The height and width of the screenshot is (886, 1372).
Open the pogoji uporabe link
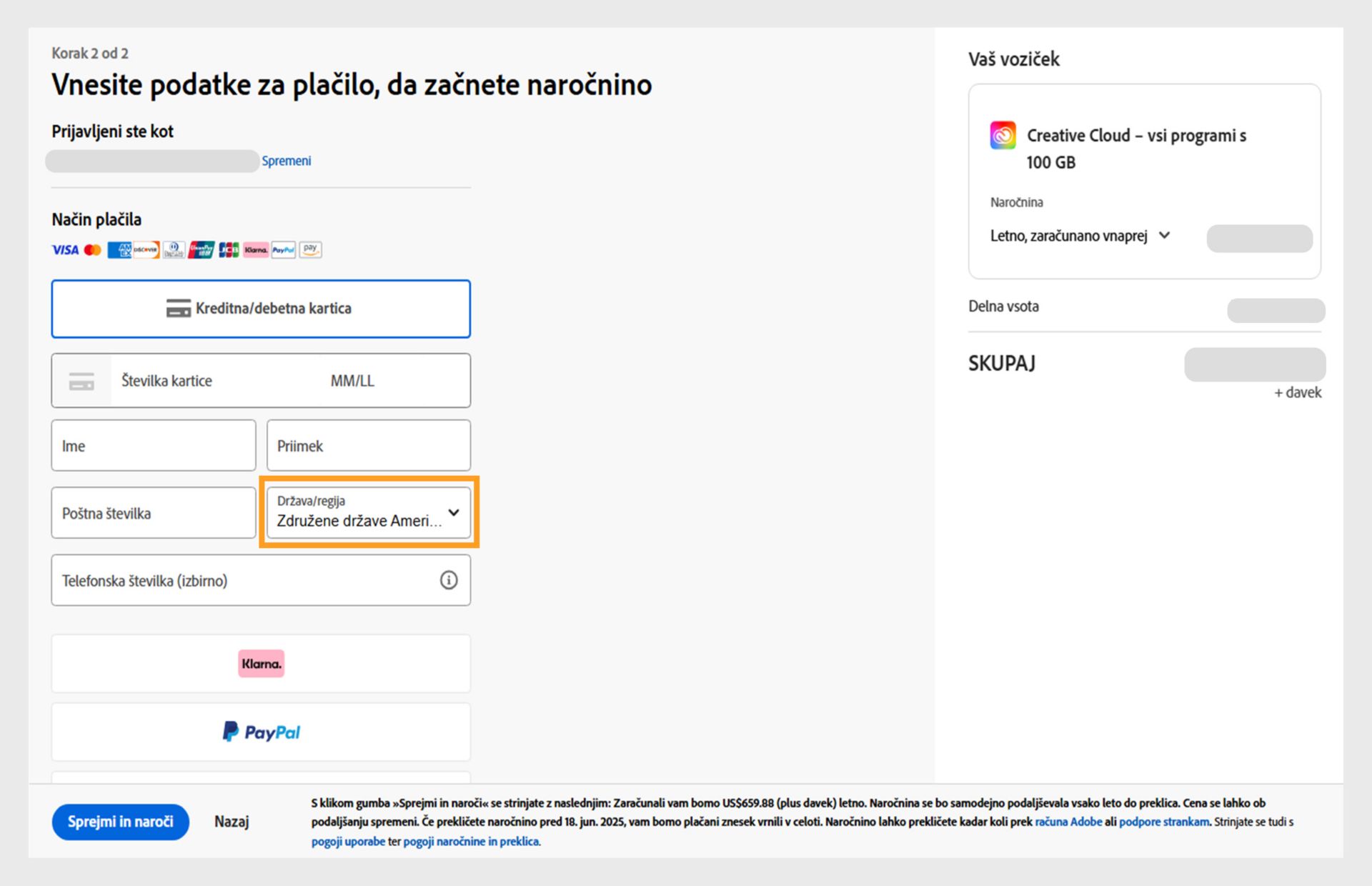pyautogui.click(x=348, y=842)
